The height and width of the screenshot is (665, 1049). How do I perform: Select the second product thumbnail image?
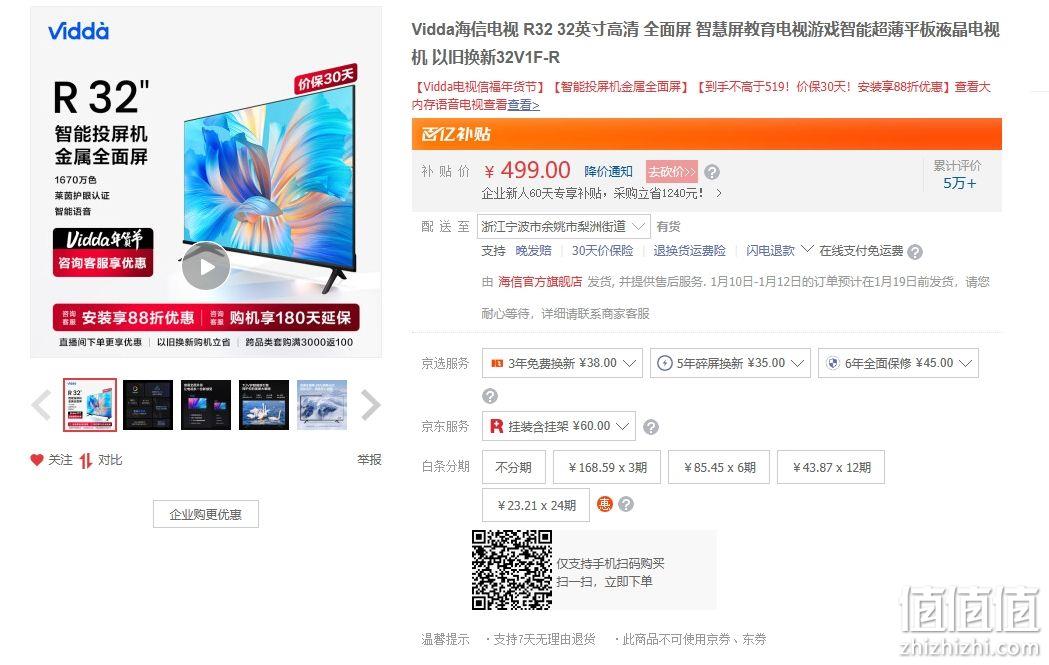click(x=148, y=405)
